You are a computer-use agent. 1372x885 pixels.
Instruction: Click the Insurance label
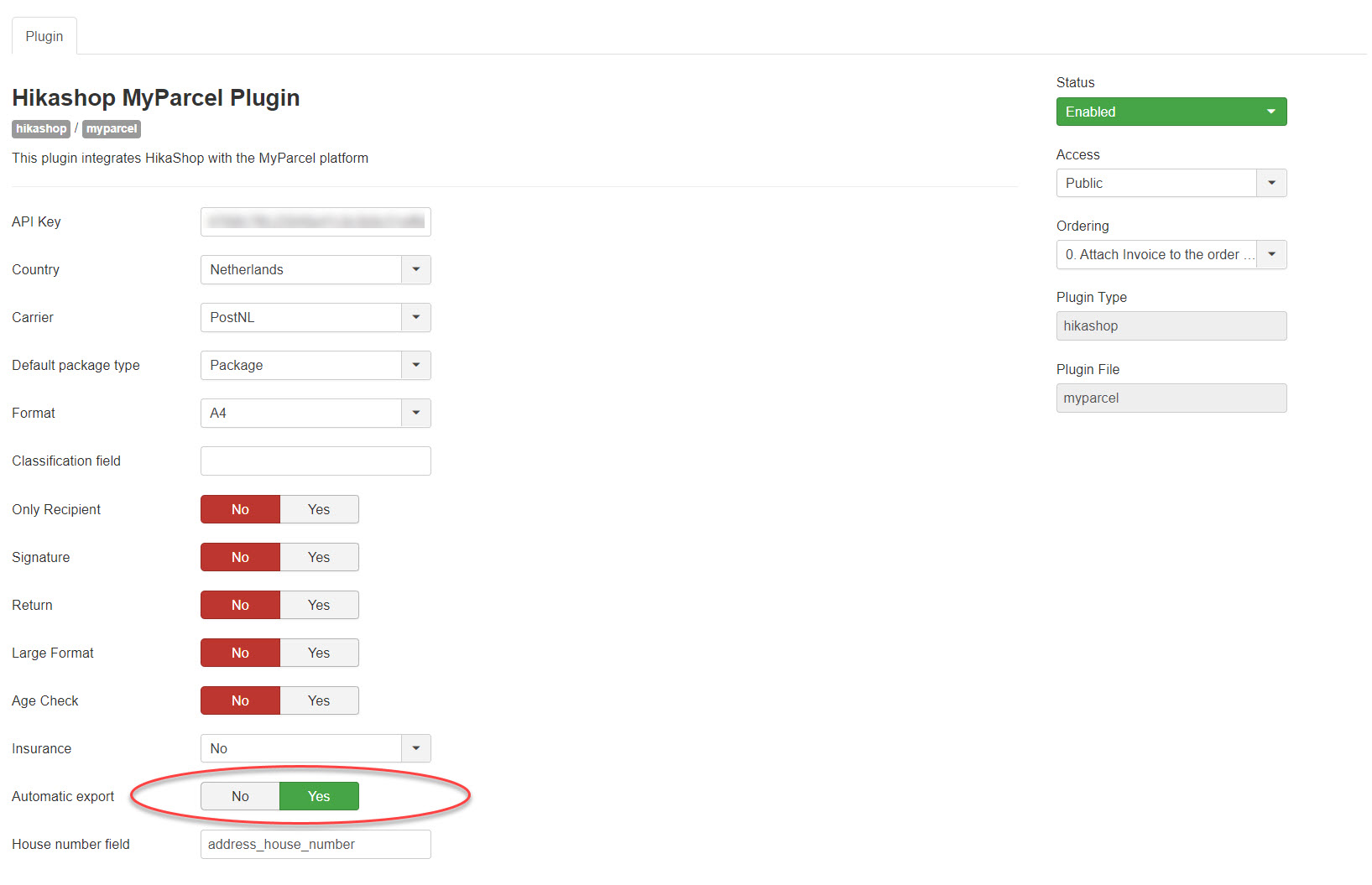[x=42, y=748]
